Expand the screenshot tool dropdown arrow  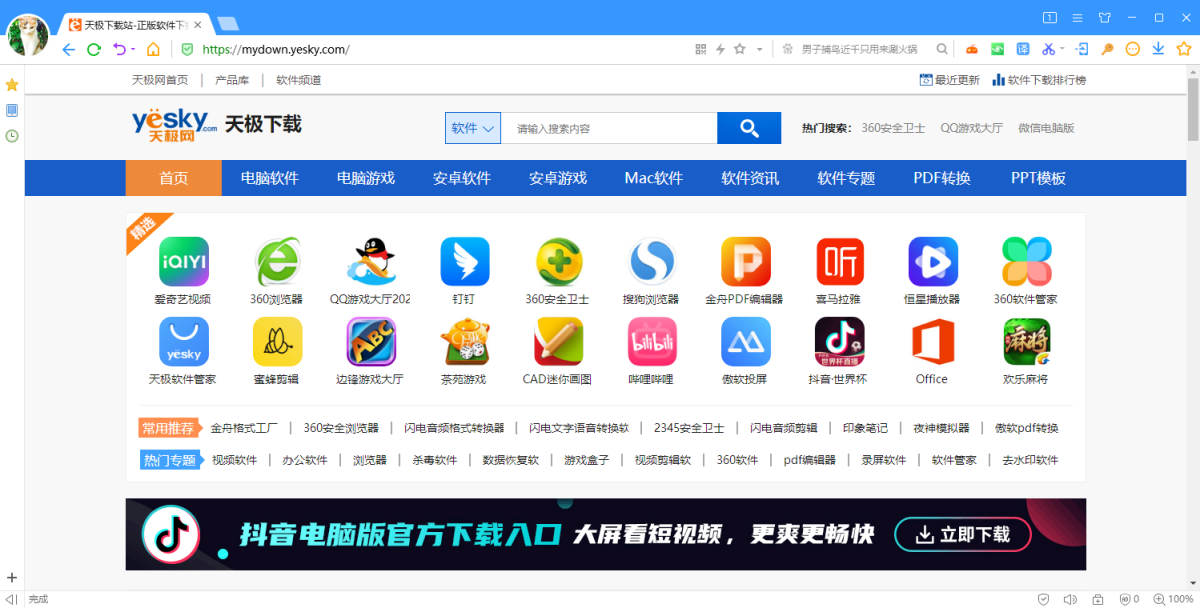[x=1062, y=50]
